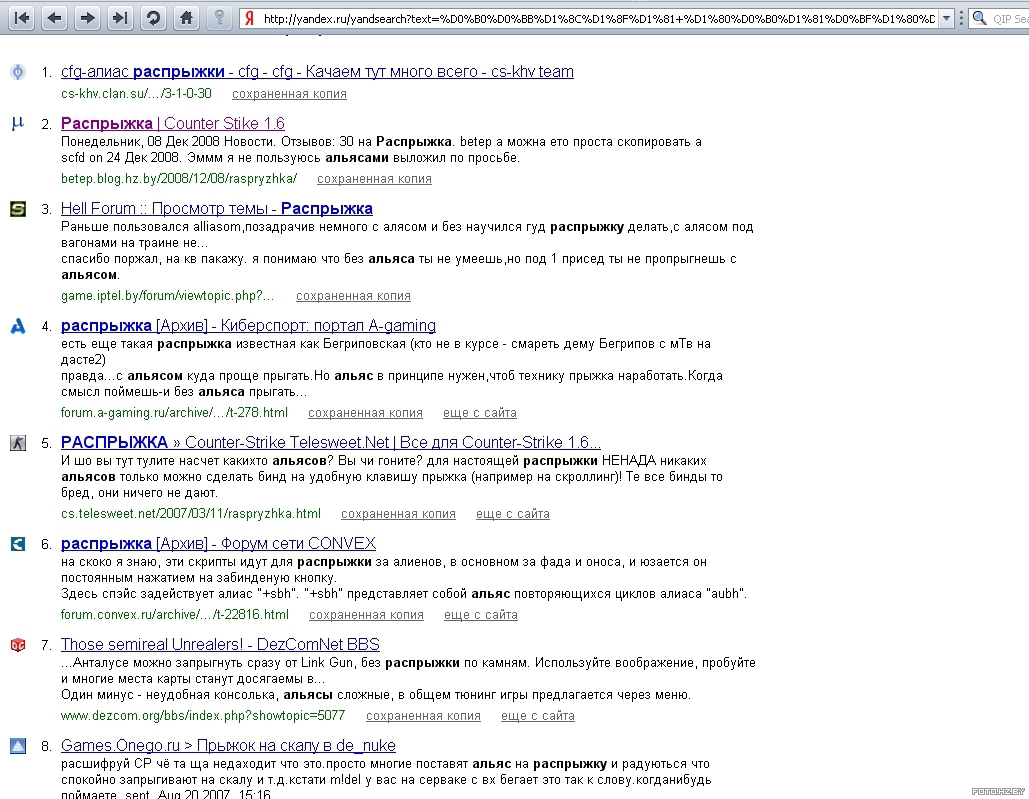Go forward with the right arrow button
This screenshot has height=799, width=1029.
coord(87,18)
